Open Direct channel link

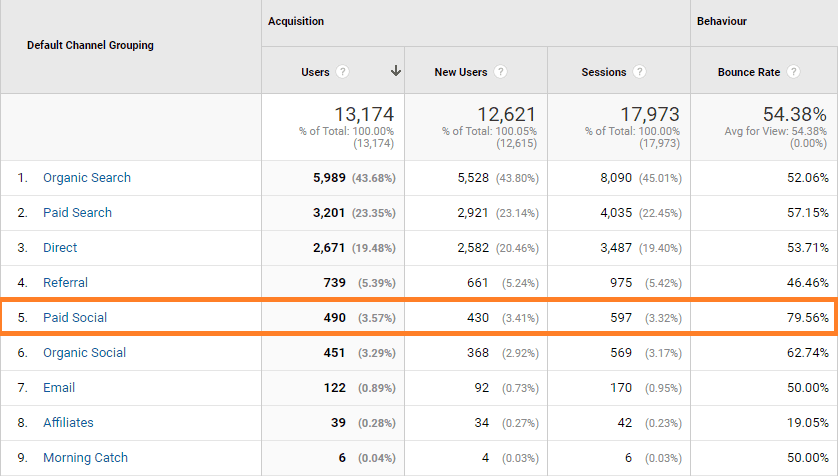[60, 247]
